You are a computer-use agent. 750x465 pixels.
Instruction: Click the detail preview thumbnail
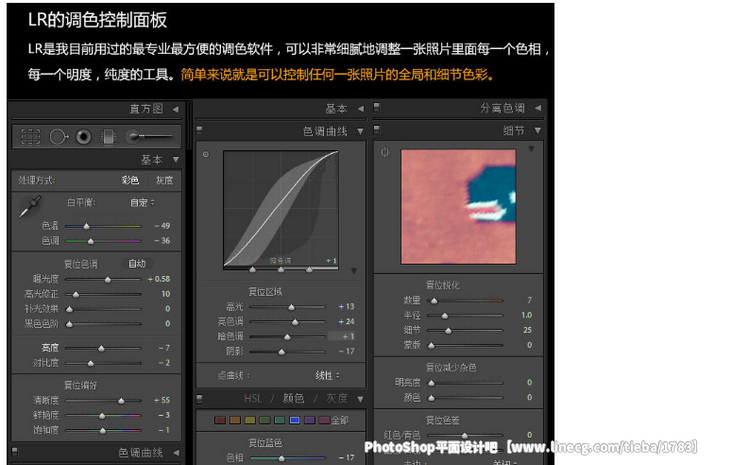(458, 207)
